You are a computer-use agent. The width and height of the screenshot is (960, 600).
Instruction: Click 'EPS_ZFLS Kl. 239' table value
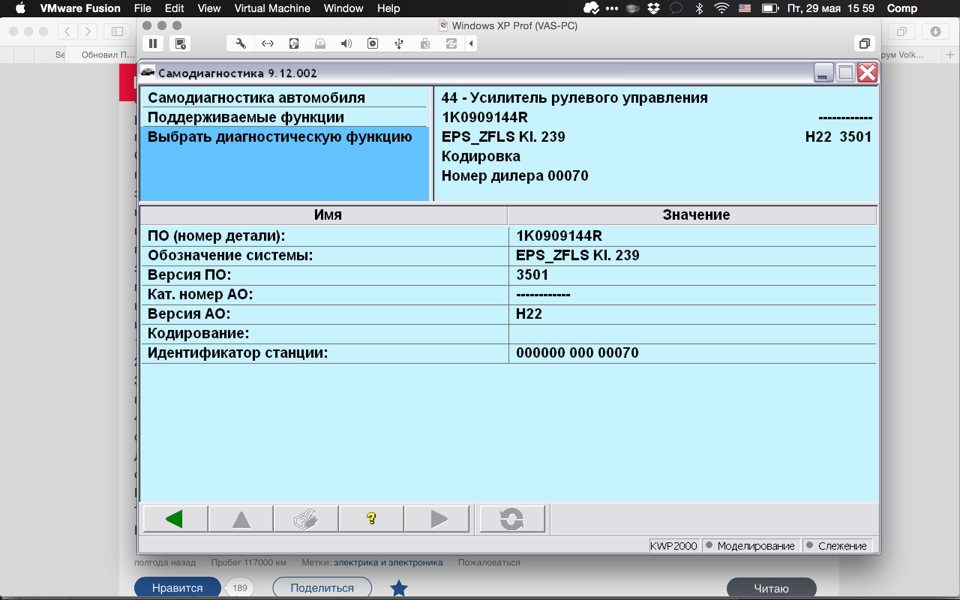577,255
